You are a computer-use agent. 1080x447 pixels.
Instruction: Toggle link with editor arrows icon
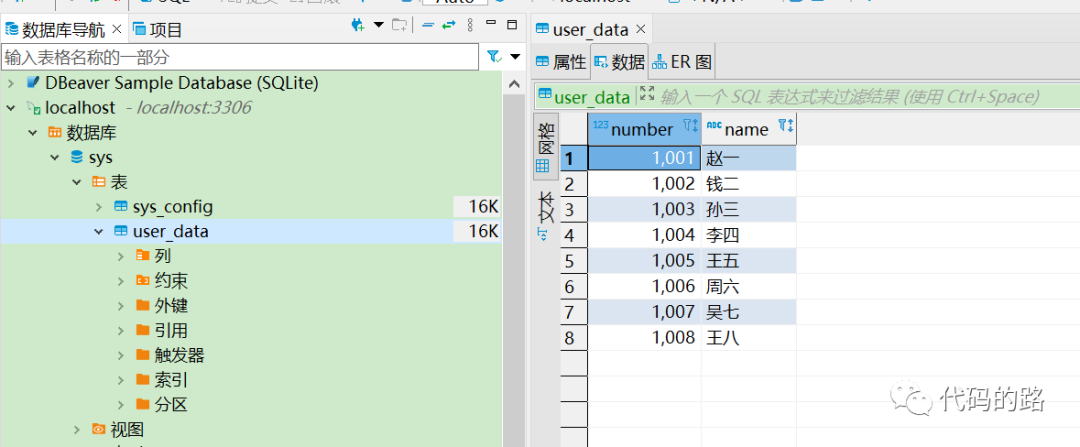click(x=449, y=25)
